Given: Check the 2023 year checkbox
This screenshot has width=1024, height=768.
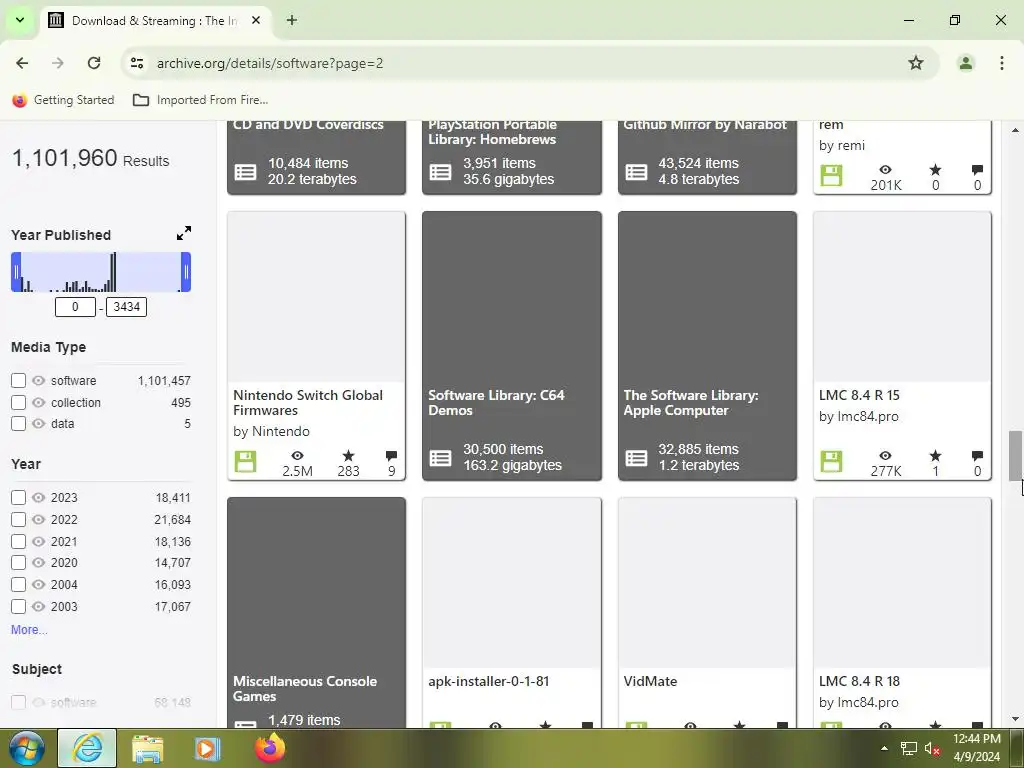Looking at the screenshot, I should tap(18, 498).
